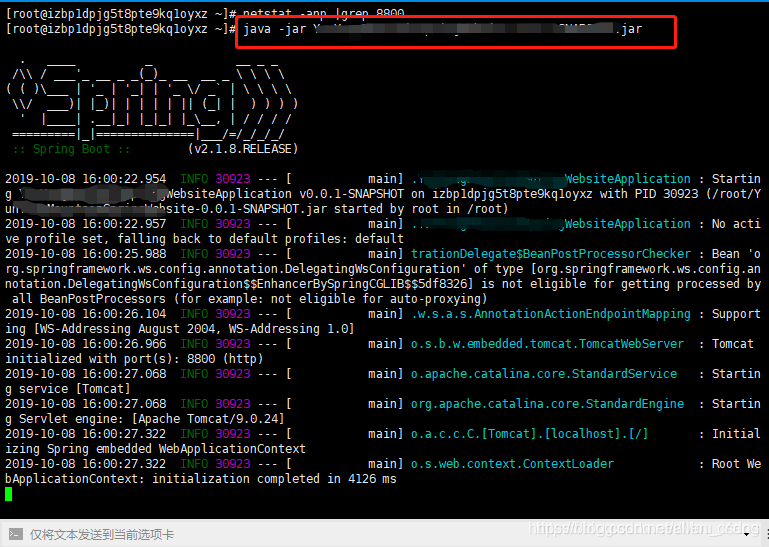Click 'g service [Tomcat]' line

tap(68, 389)
